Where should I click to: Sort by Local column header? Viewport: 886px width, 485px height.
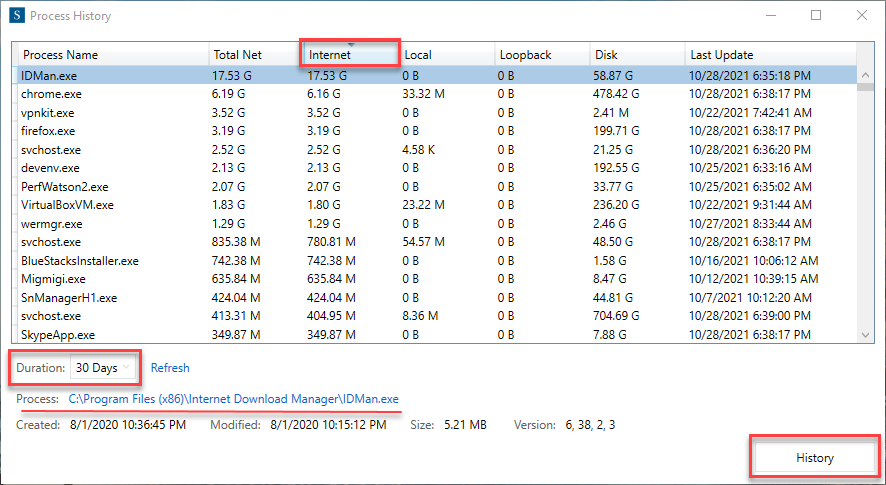click(447, 55)
